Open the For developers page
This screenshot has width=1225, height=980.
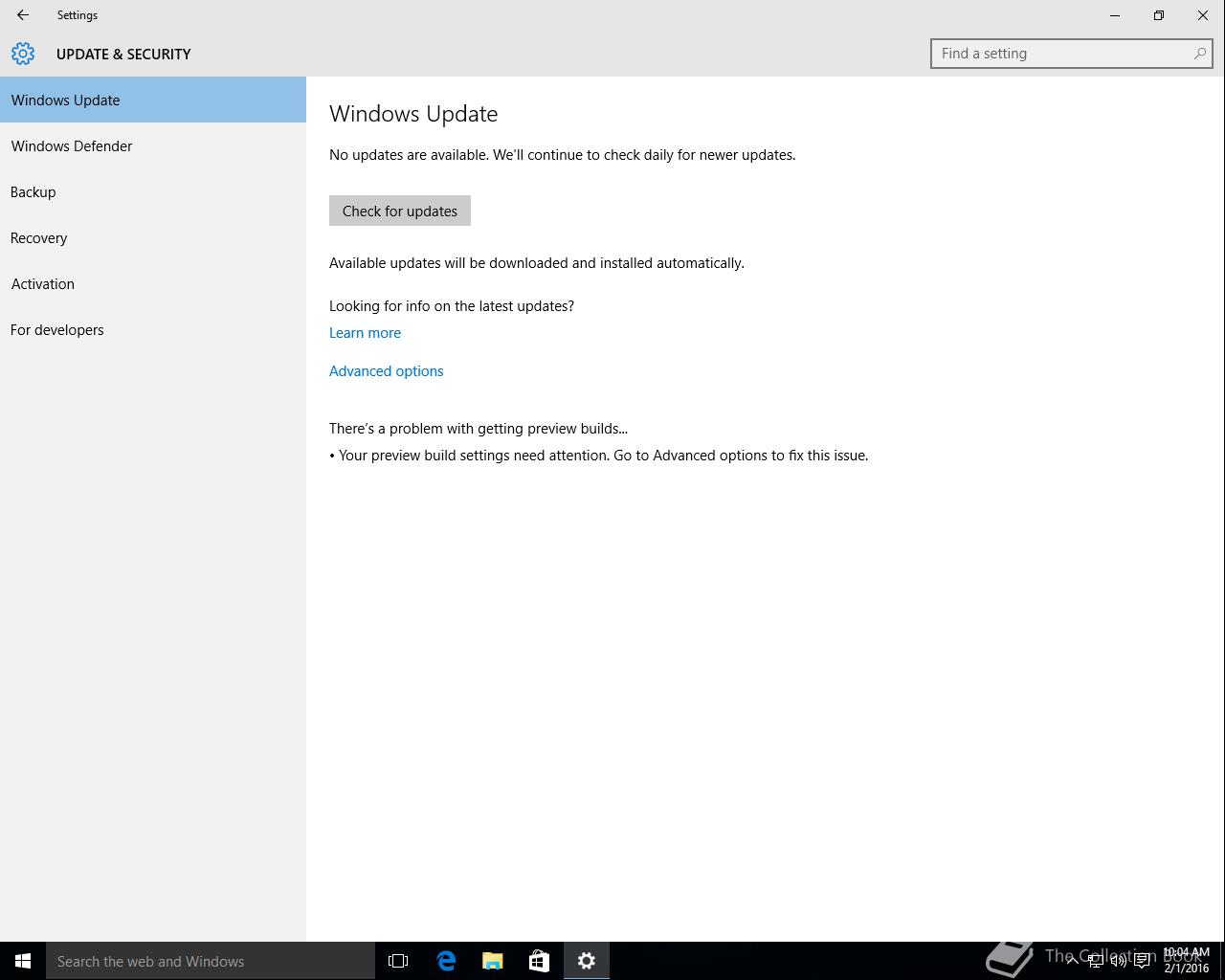[153, 329]
